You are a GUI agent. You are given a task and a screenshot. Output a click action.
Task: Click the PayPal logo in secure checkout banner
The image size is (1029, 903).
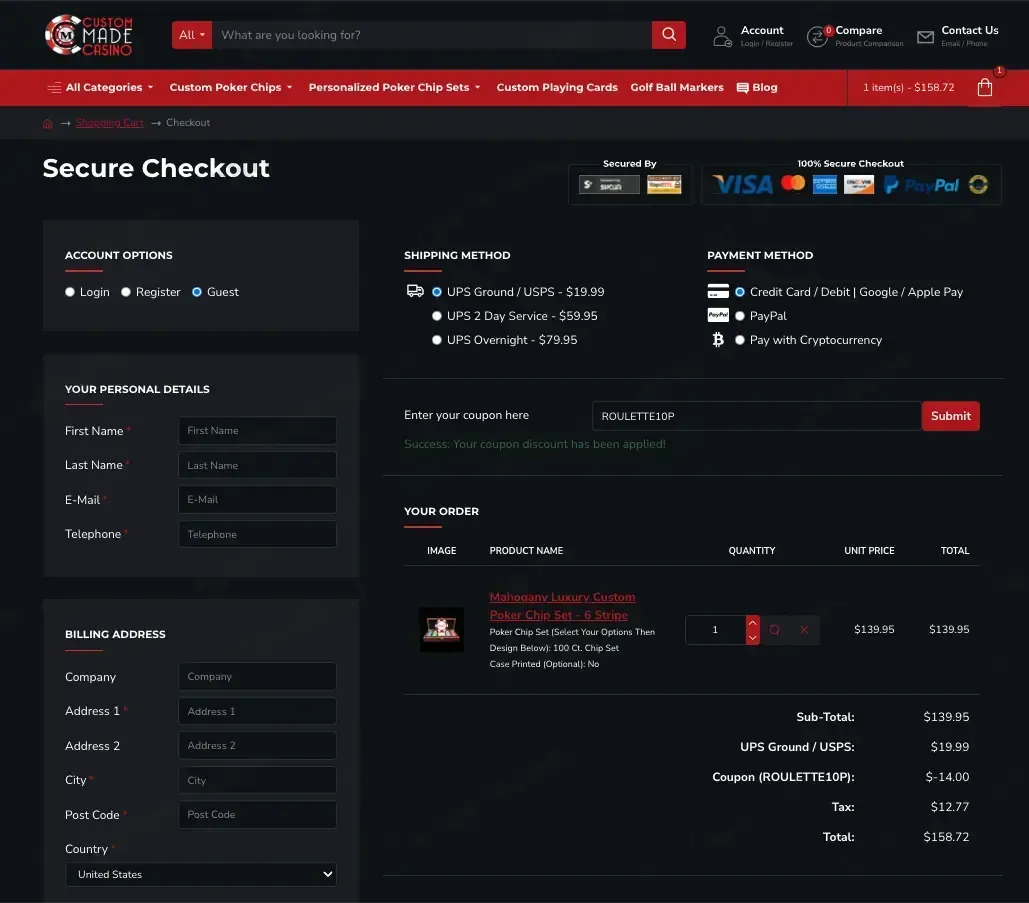(x=921, y=186)
